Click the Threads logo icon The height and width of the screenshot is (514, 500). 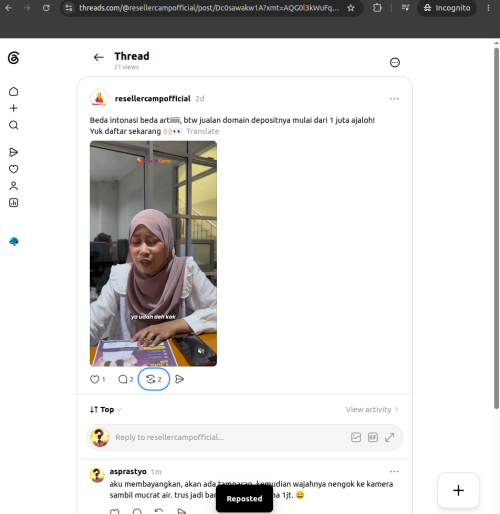pyautogui.click(x=13, y=58)
